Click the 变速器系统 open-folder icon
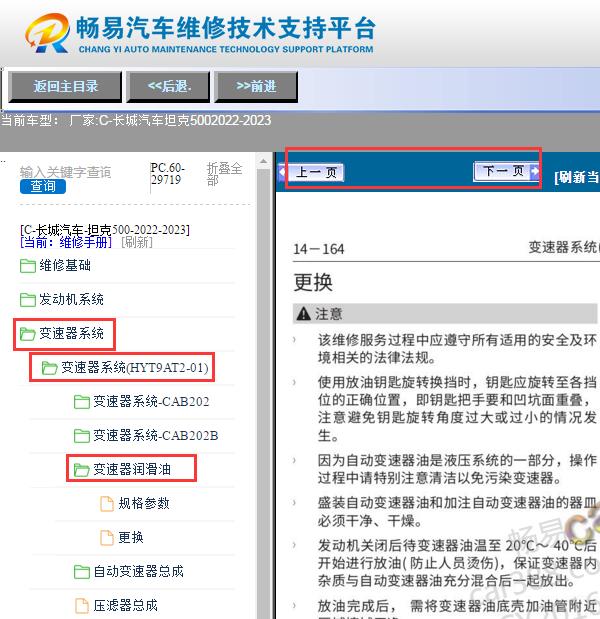 point(28,334)
